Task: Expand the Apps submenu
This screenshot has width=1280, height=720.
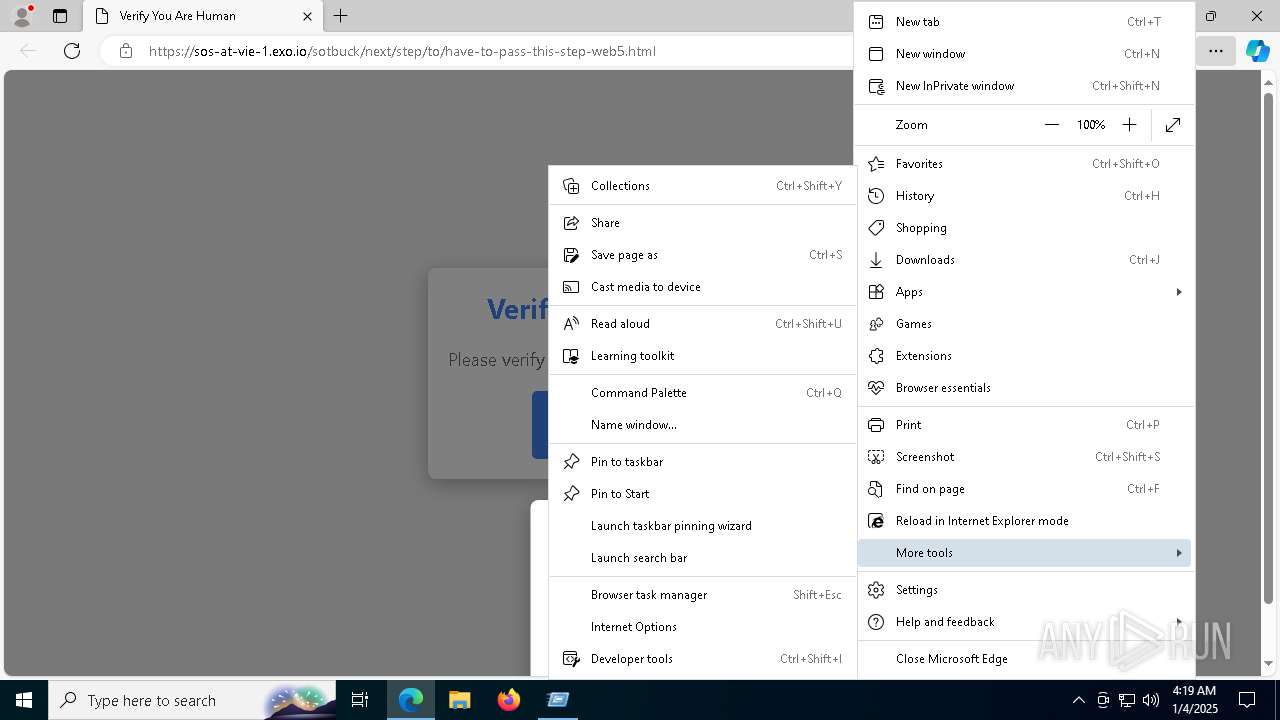Action: 1024,292
